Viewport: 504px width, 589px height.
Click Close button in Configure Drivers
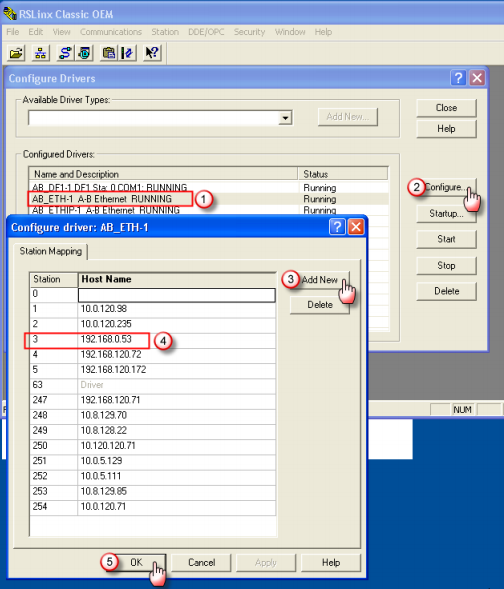[x=447, y=108]
